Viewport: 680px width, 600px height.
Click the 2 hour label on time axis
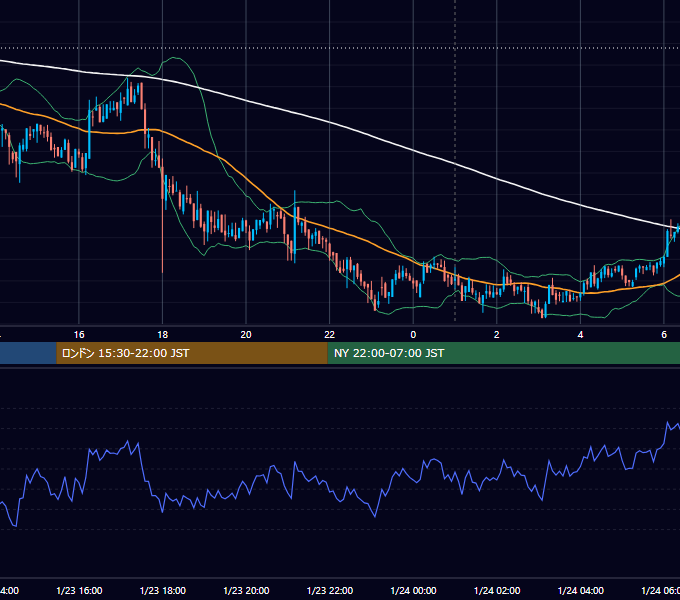(x=497, y=335)
